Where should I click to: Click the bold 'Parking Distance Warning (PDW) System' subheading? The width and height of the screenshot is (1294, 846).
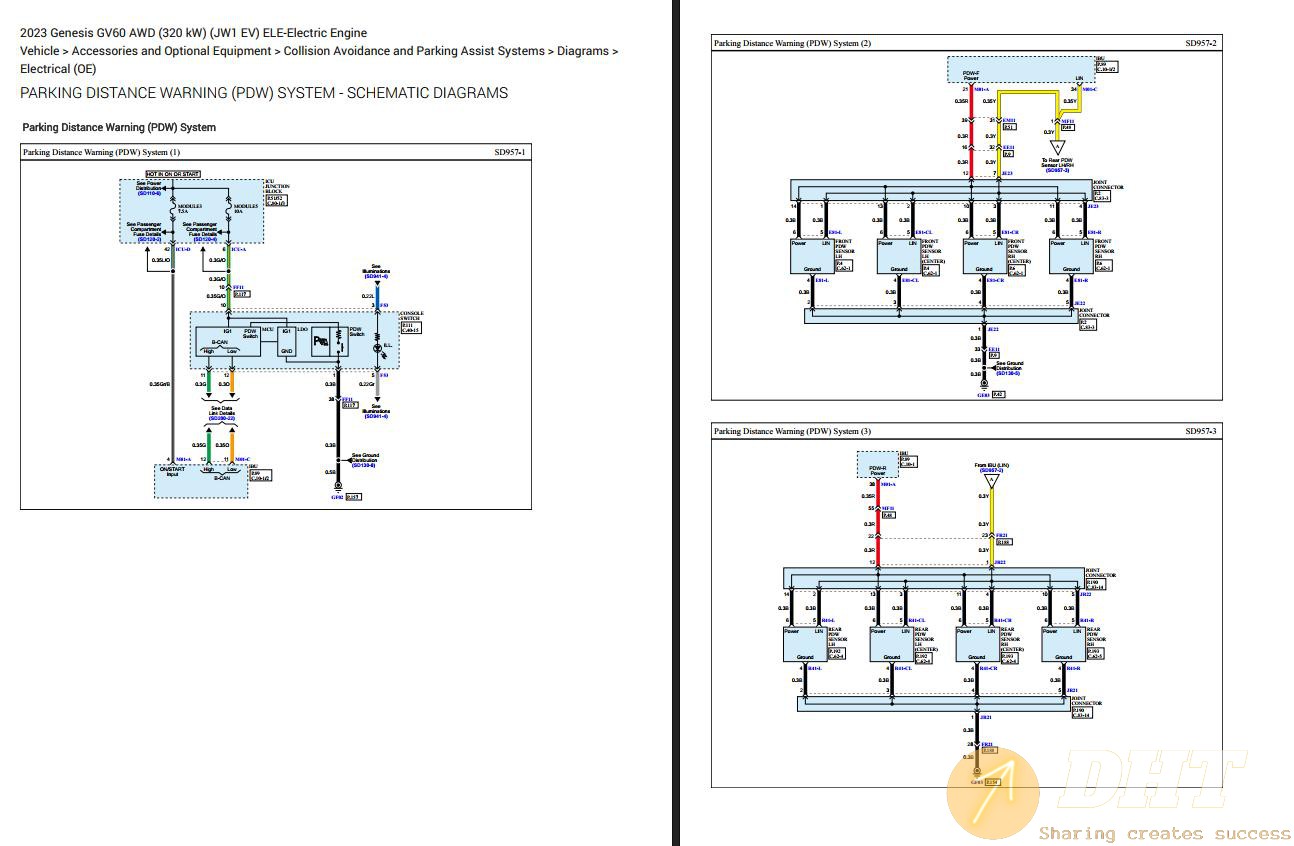click(119, 127)
